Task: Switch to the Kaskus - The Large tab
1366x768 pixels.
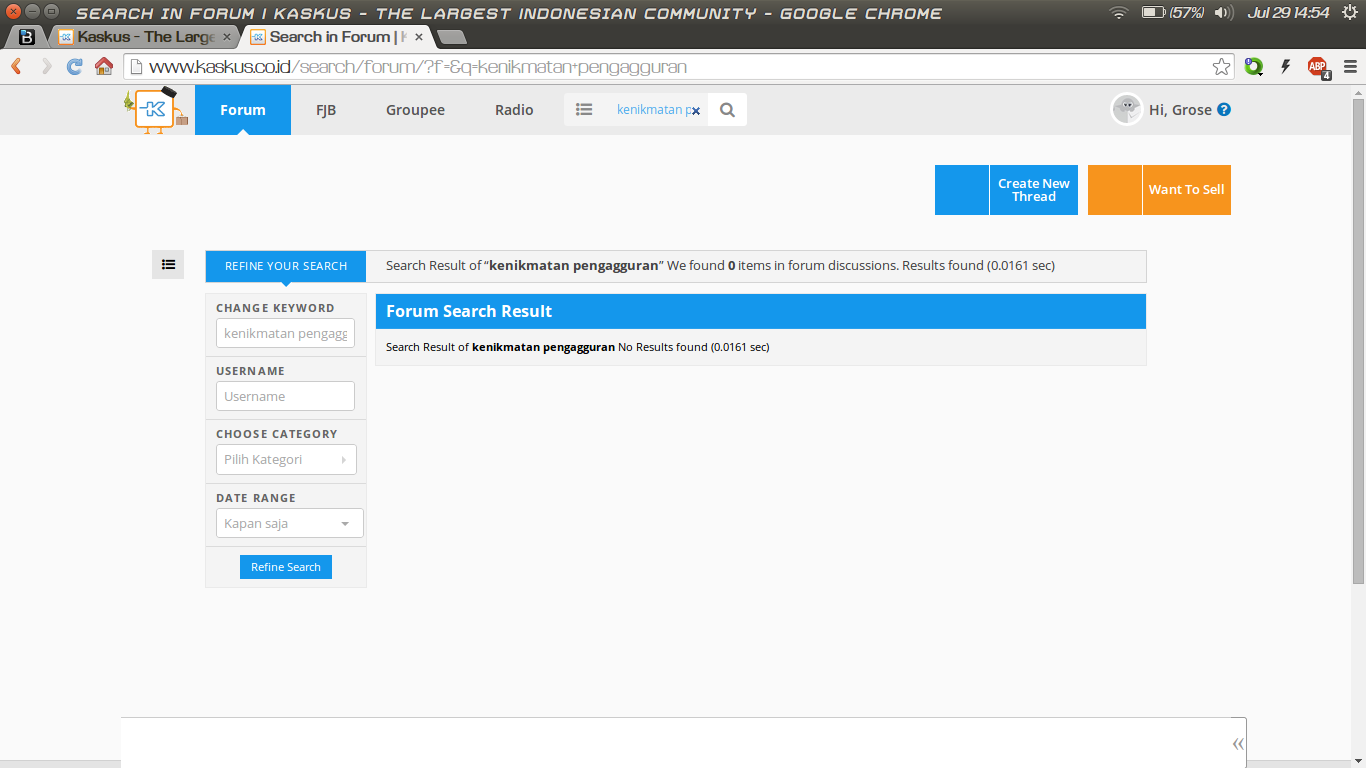Action: (x=145, y=37)
